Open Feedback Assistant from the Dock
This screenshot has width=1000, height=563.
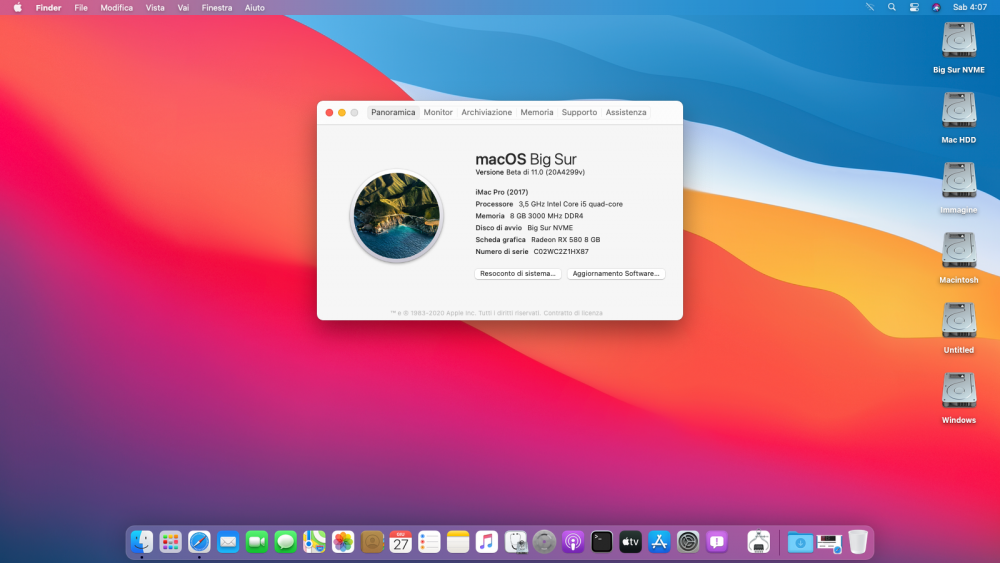click(717, 542)
